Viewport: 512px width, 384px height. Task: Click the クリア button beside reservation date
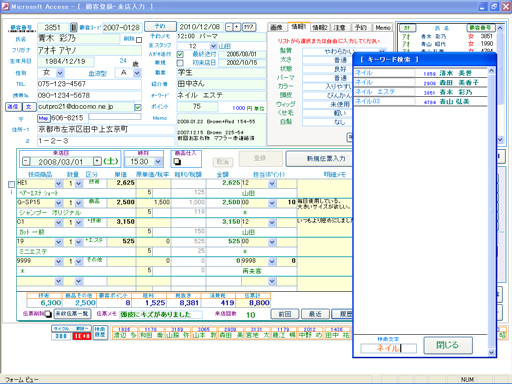point(249,27)
